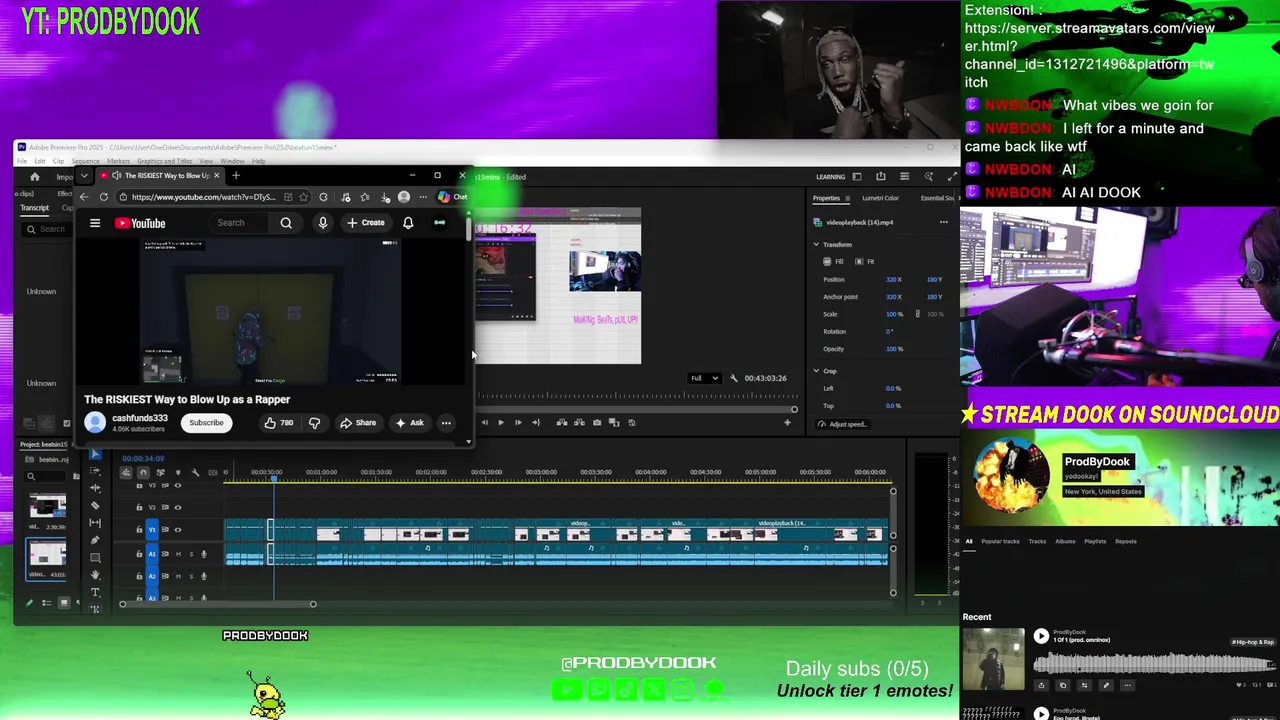Screen dimensions: 1280x720
Task: Toggle V2 track output eye
Action: (178, 507)
